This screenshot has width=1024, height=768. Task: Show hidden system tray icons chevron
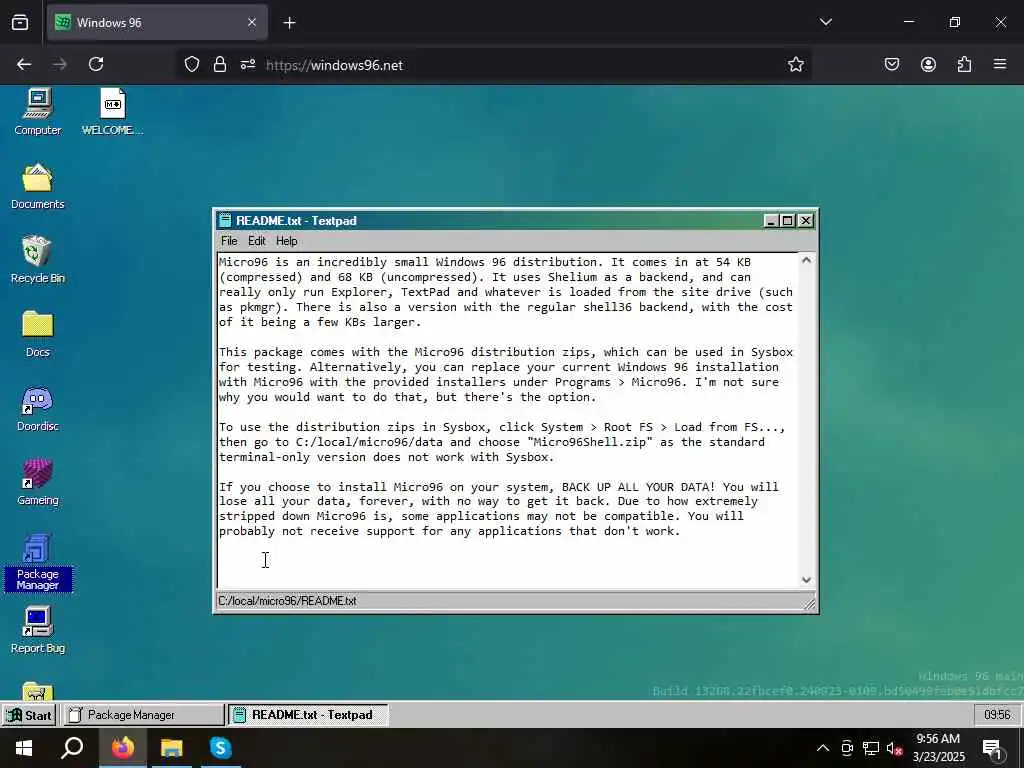pos(823,748)
